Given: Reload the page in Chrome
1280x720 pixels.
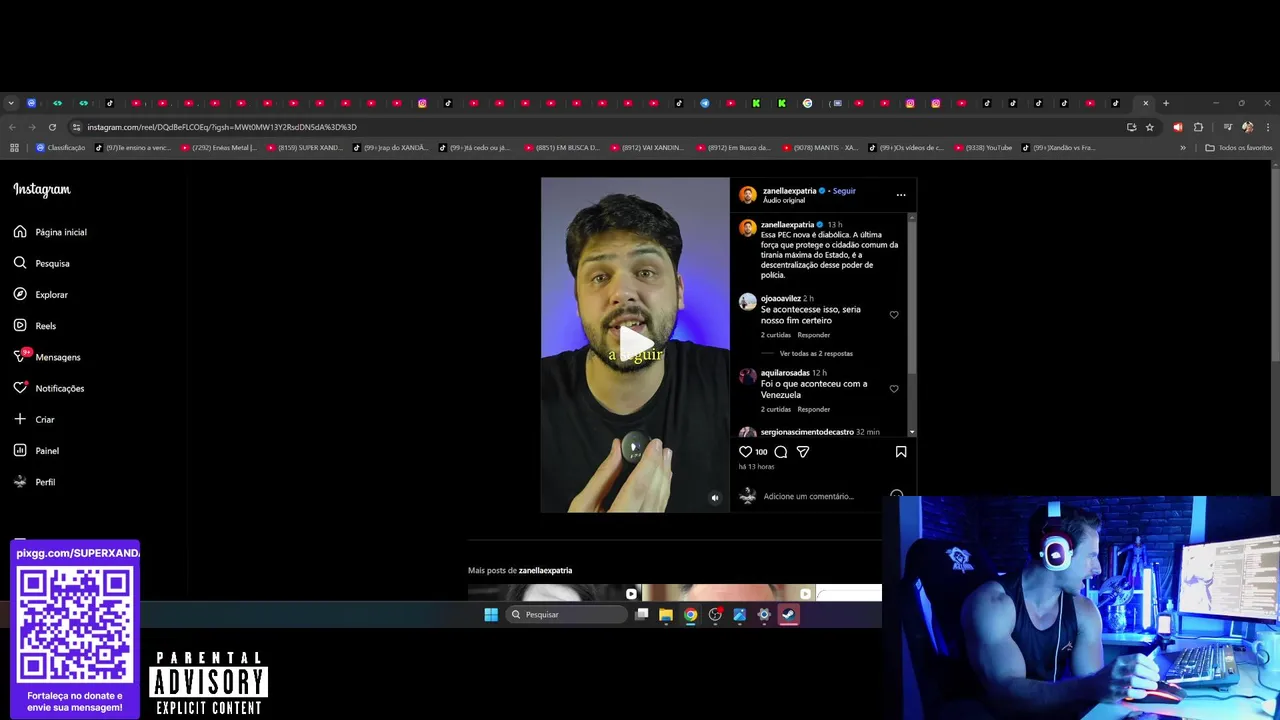Looking at the screenshot, I should click(x=52, y=127).
